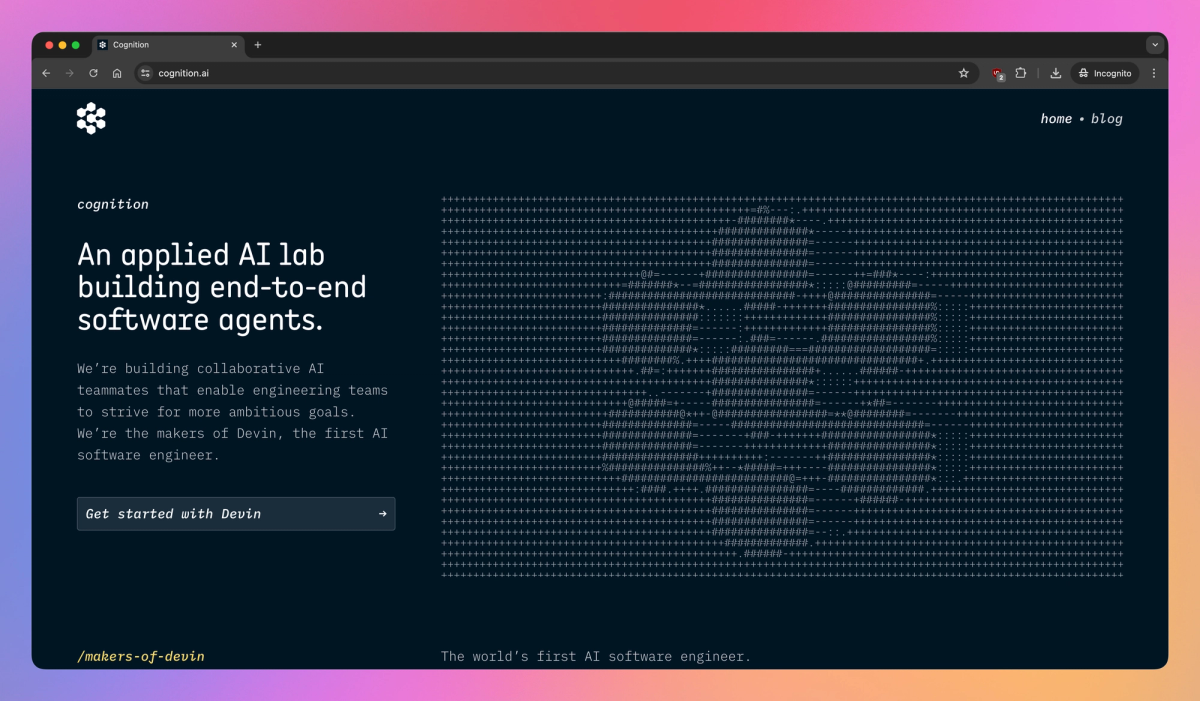Open the Downloads icon
Screen dimensions: 1200x701
1056,73
